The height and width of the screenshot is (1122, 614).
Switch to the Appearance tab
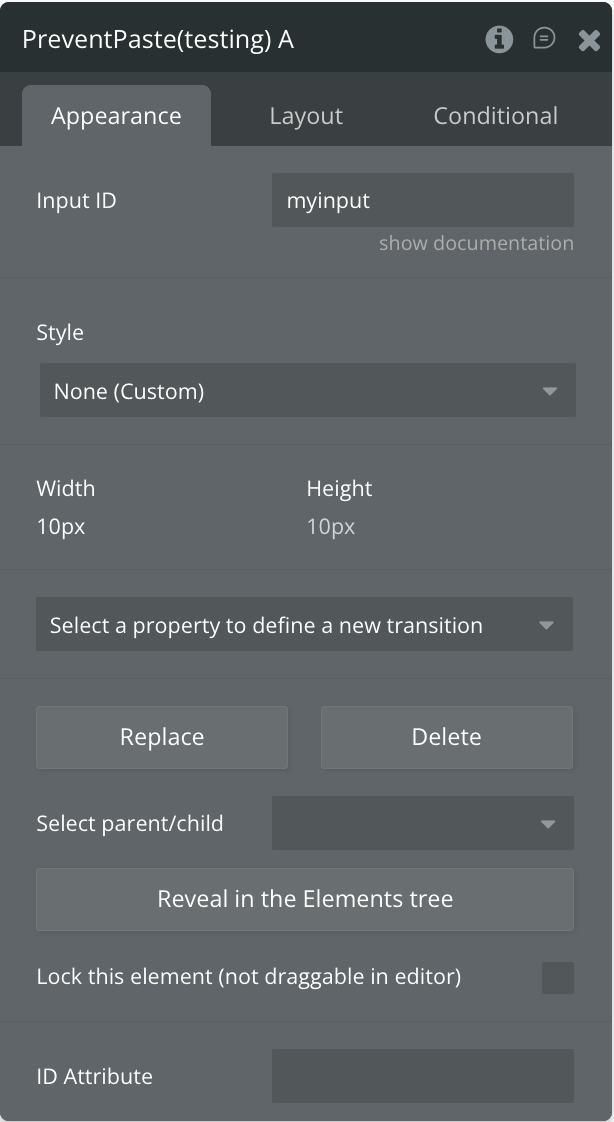point(116,116)
